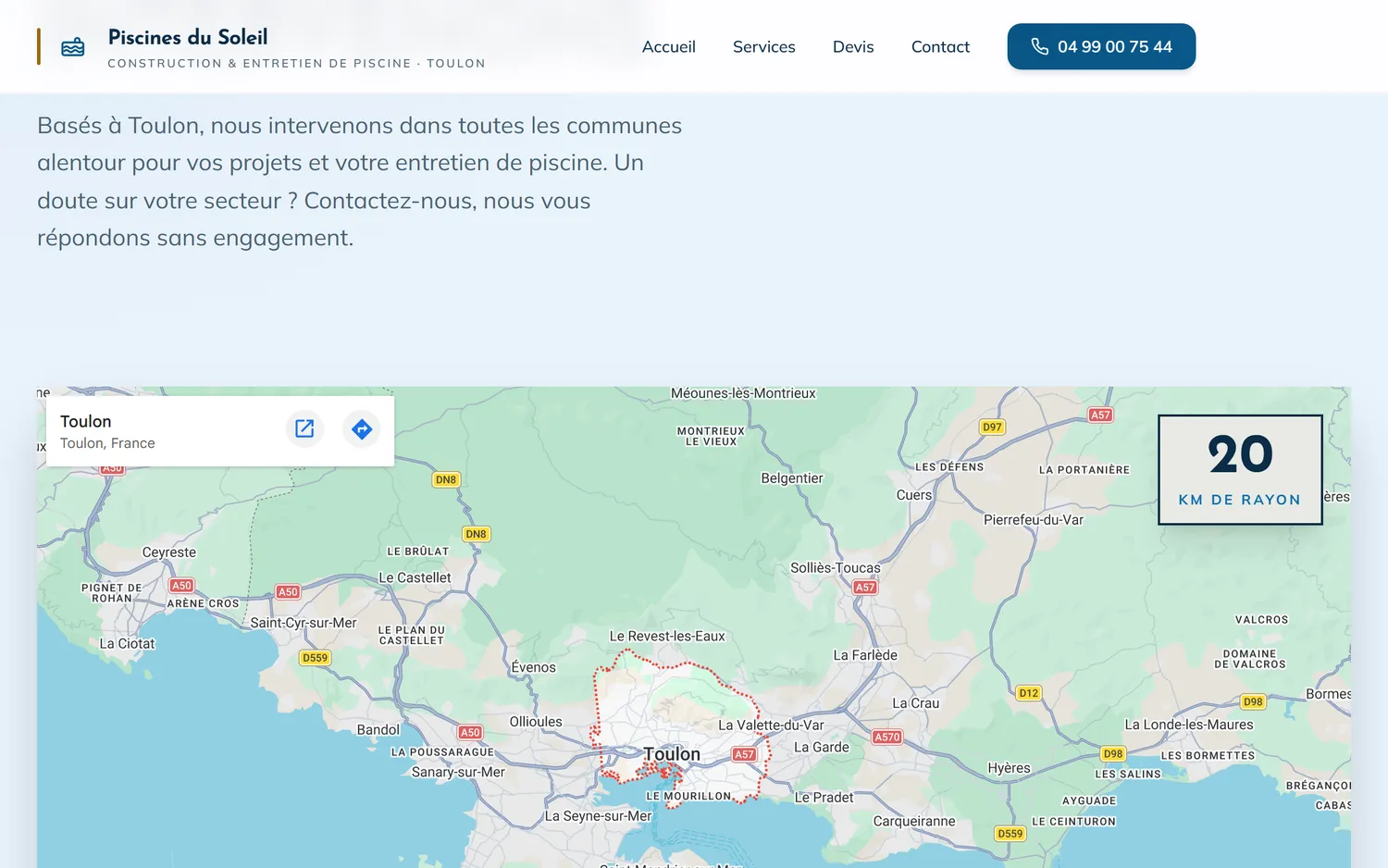
Task: Click the phone icon in call button
Action: click(1040, 46)
